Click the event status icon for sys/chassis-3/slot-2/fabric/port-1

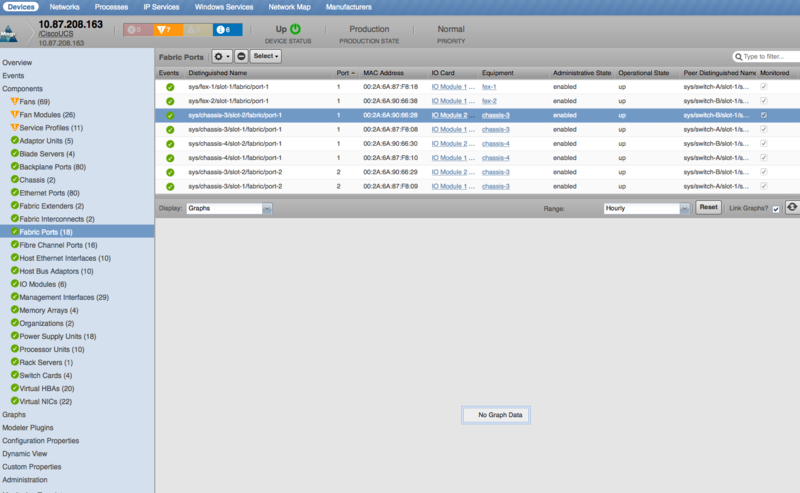click(170, 116)
